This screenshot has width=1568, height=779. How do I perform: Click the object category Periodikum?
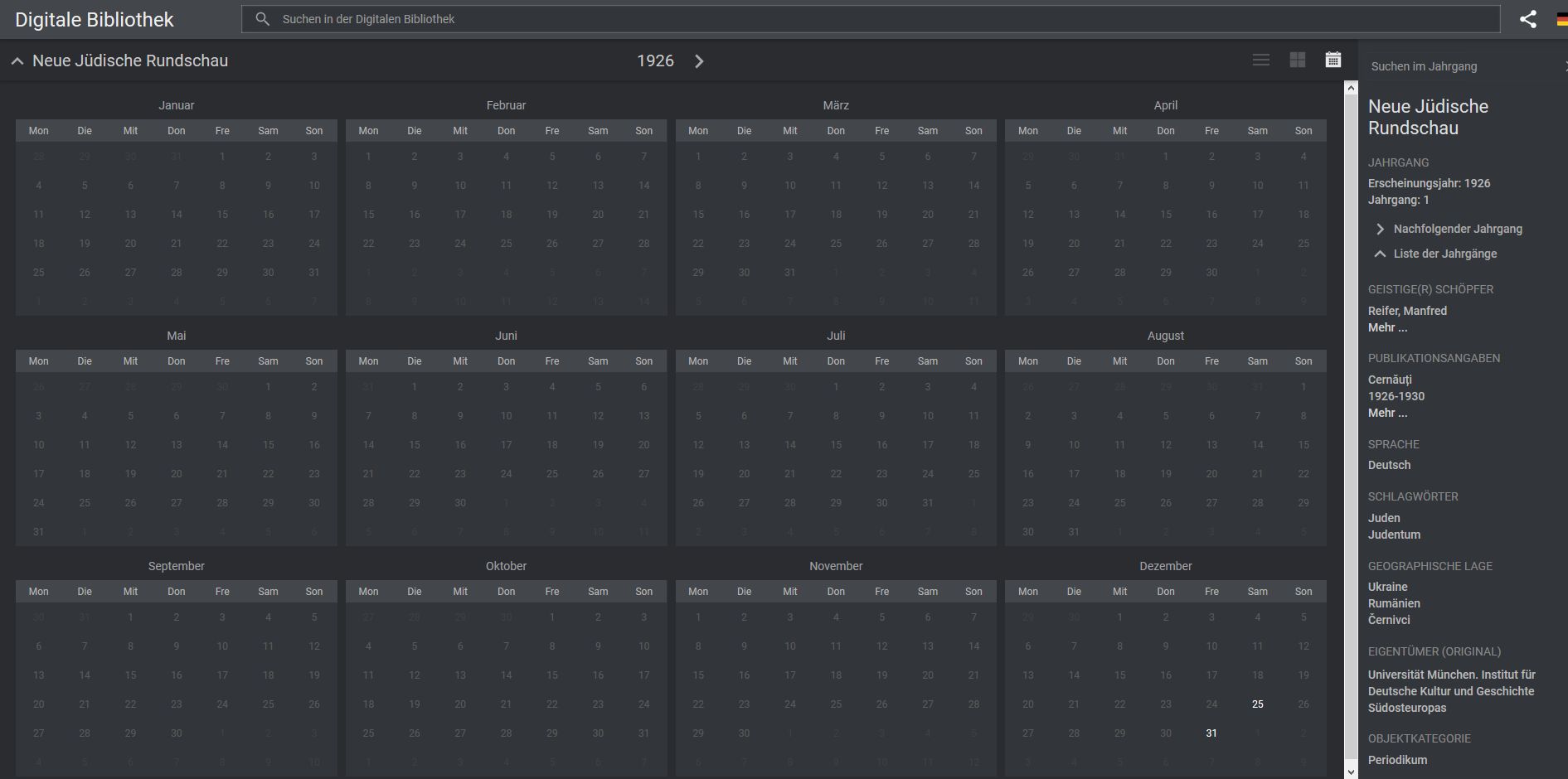(1397, 760)
